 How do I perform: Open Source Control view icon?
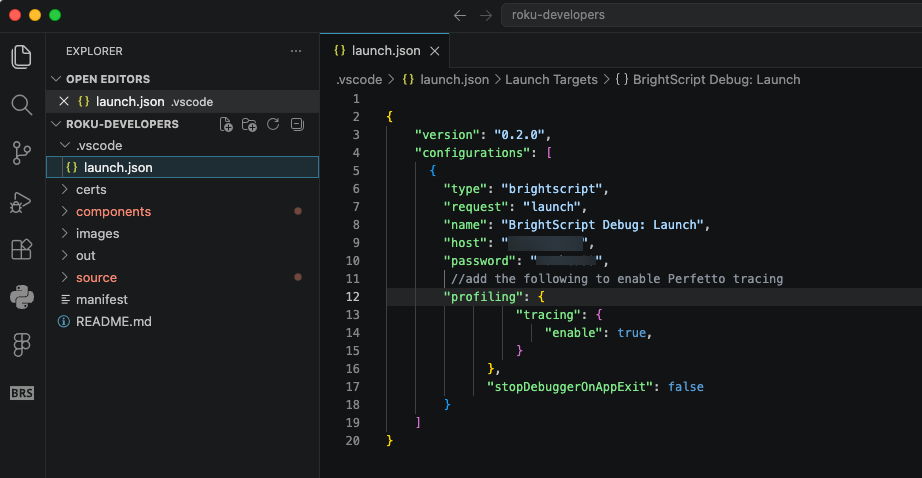[x=21, y=153]
